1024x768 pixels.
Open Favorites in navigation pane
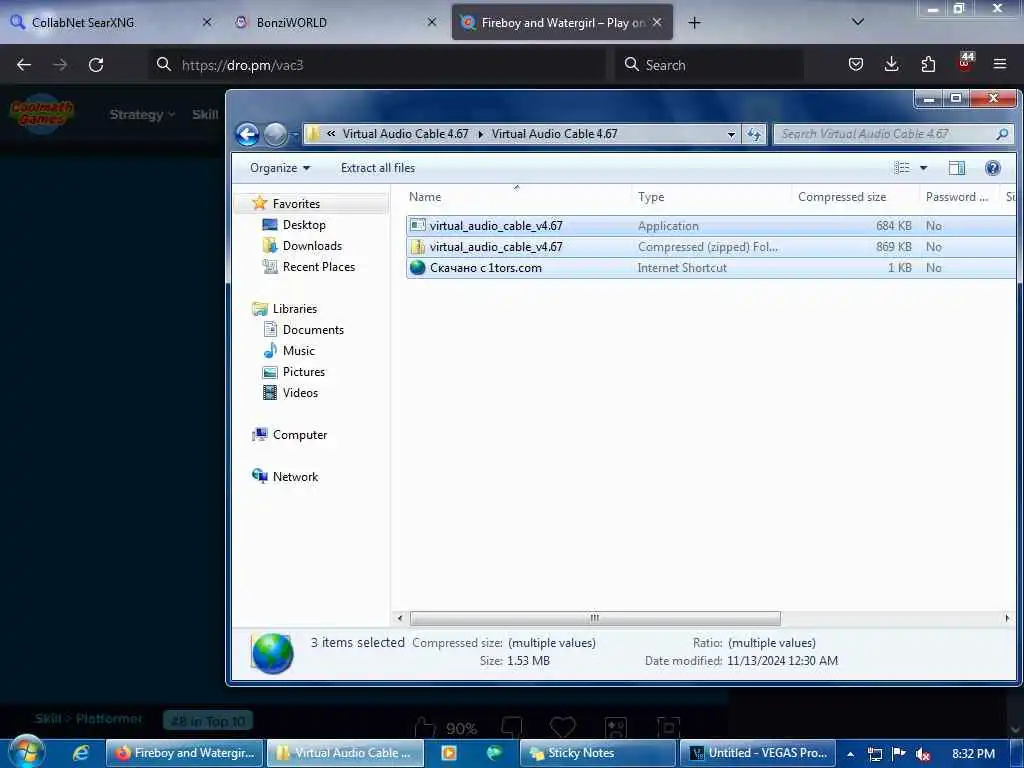pos(296,204)
